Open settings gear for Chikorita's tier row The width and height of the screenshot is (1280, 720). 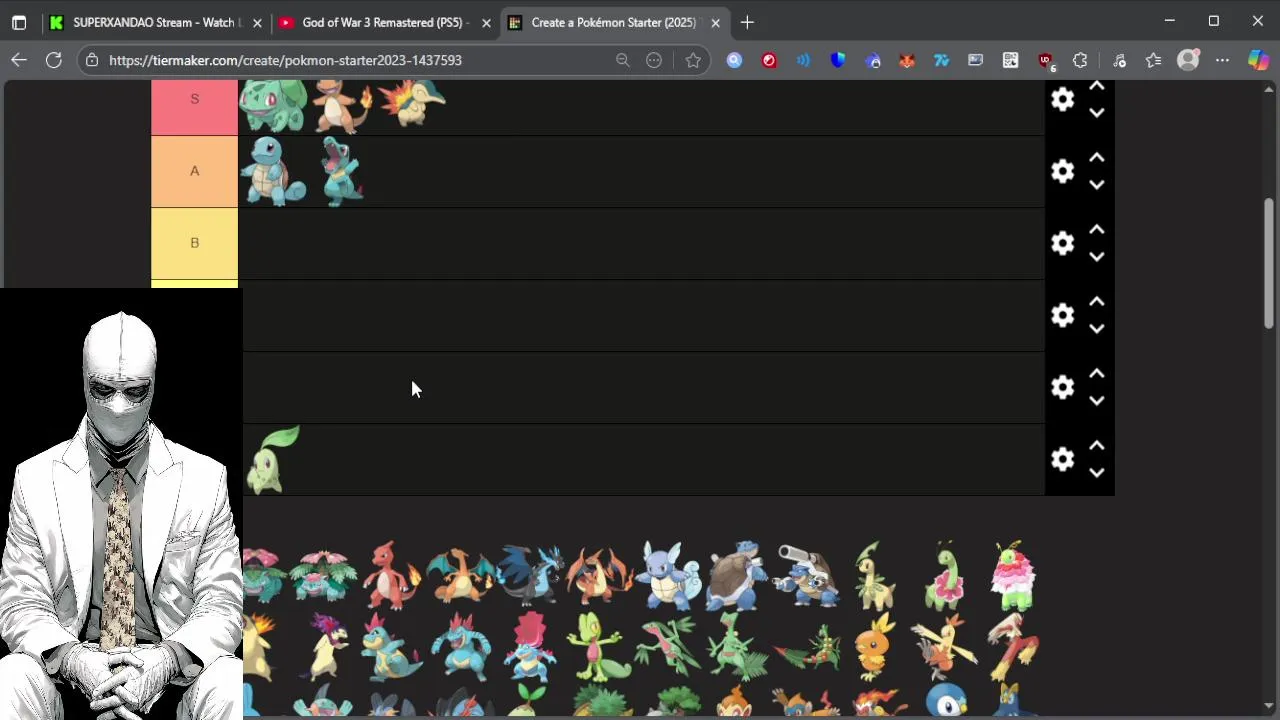click(x=1062, y=459)
